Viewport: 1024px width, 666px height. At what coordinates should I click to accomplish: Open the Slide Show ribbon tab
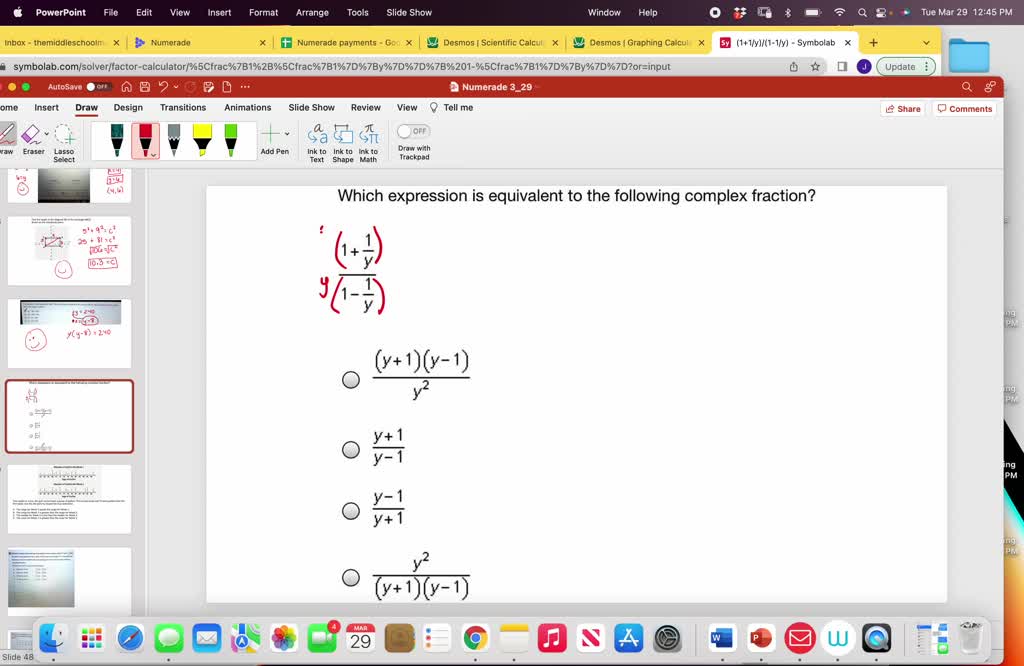312,108
